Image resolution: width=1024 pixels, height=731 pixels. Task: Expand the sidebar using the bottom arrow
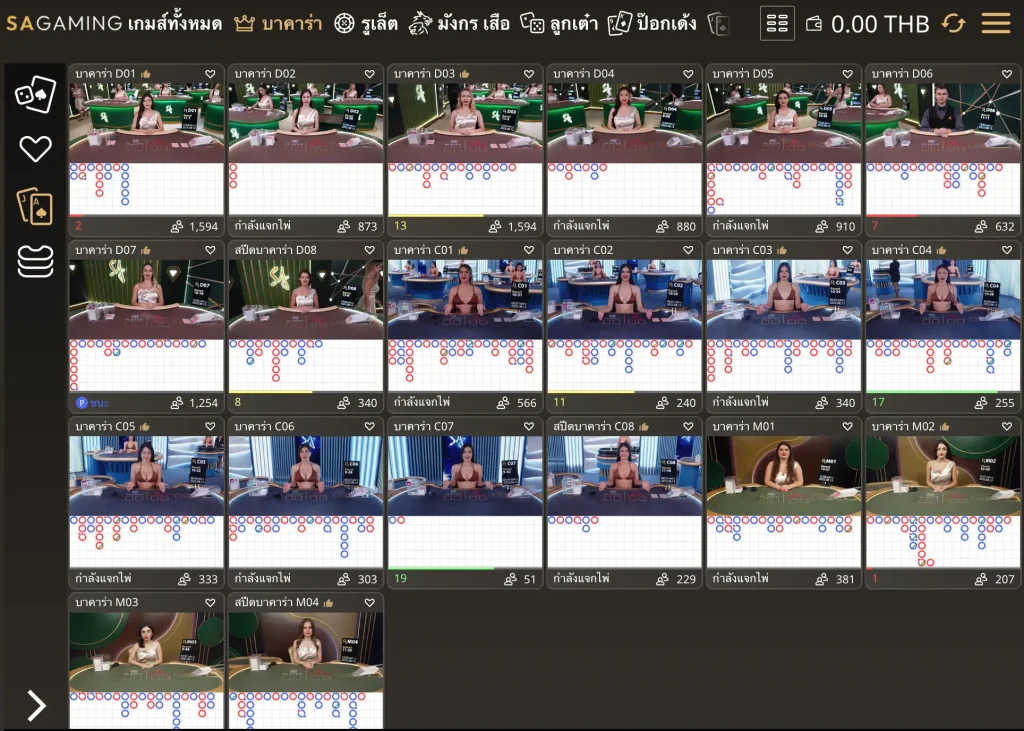point(36,705)
